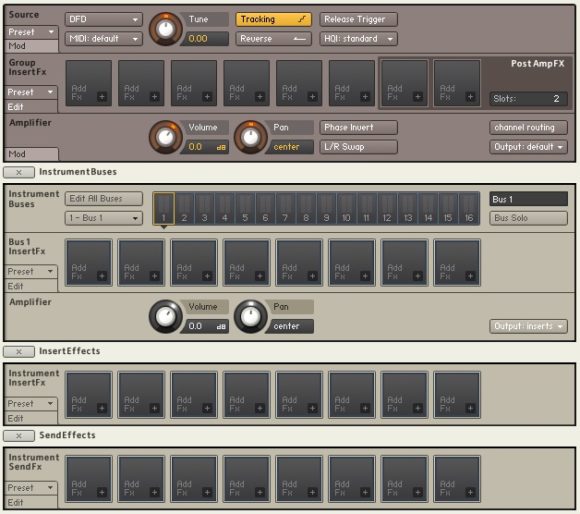Image resolution: width=580 pixels, height=514 pixels.
Task: Close the SendEffects section
Action: [x=19, y=436]
